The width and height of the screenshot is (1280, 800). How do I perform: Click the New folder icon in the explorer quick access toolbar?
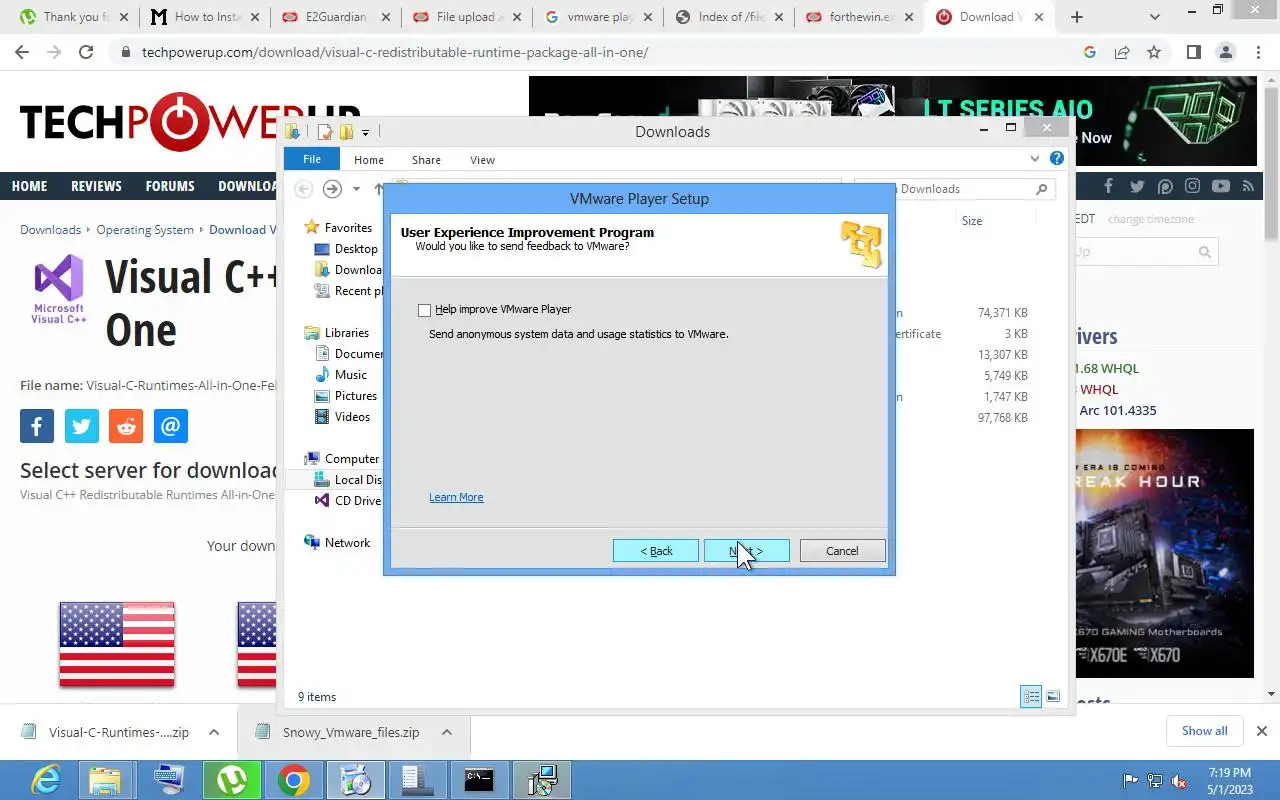click(x=346, y=132)
